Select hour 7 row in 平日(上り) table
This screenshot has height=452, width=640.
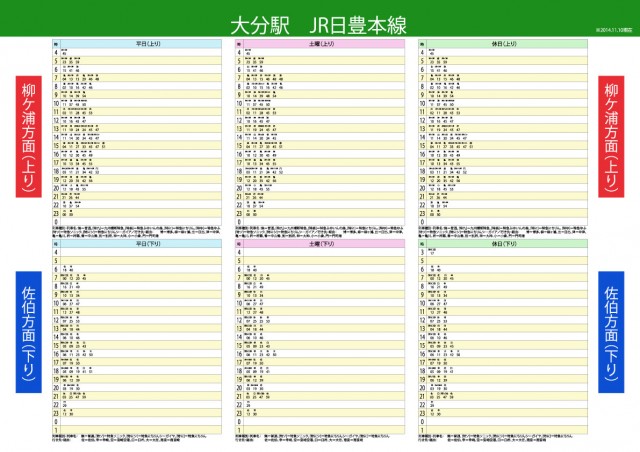coord(137,78)
